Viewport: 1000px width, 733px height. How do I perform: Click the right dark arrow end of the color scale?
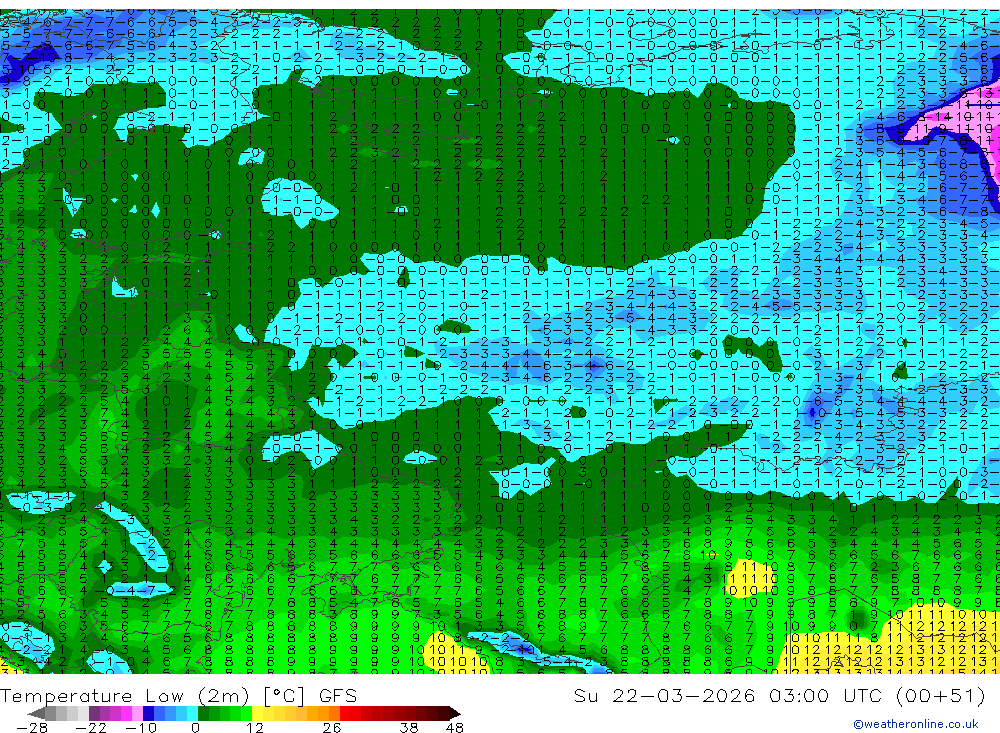(x=455, y=713)
